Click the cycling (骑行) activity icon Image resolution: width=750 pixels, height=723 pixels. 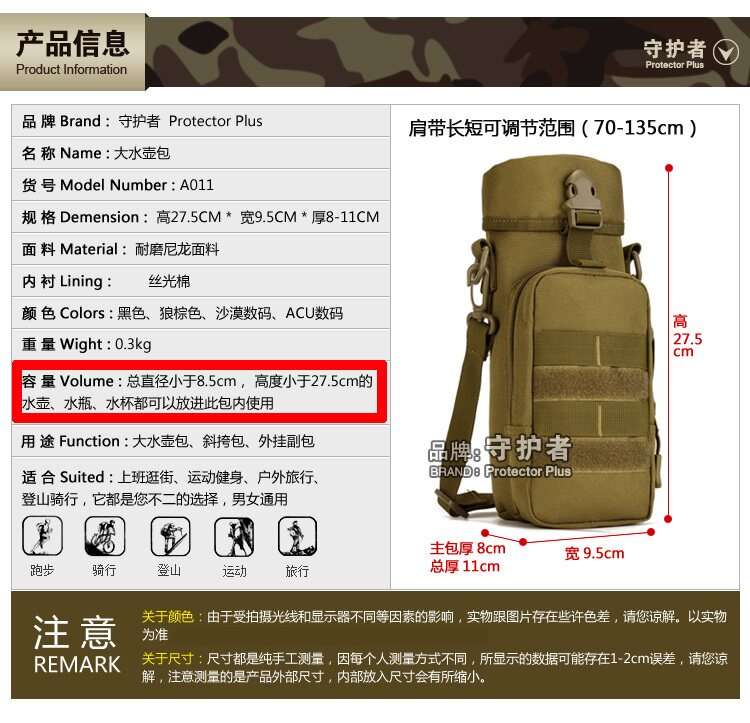pyautogui.click(x=105, y=536)
